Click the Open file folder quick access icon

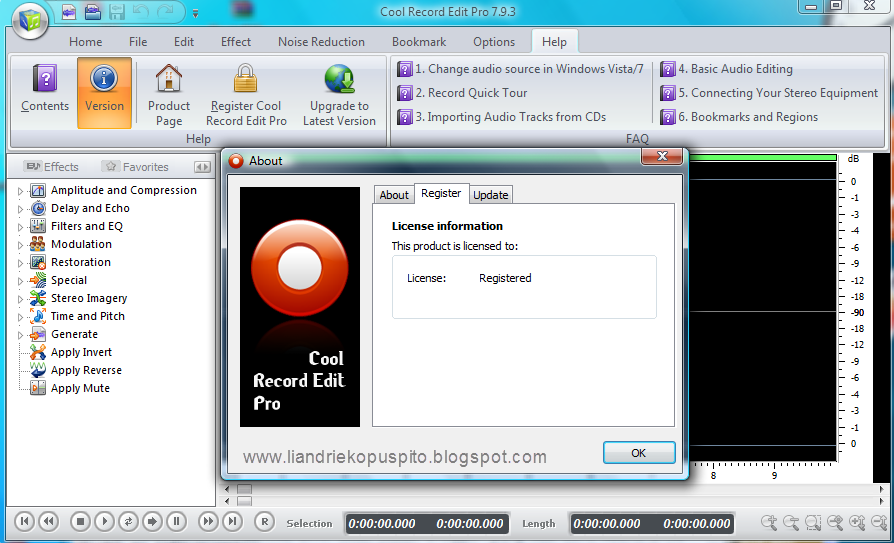click(x=92, y=12)
